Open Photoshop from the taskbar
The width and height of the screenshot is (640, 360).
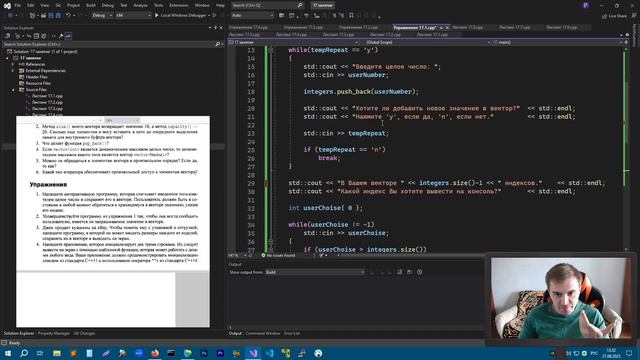[x=204, y=353]
